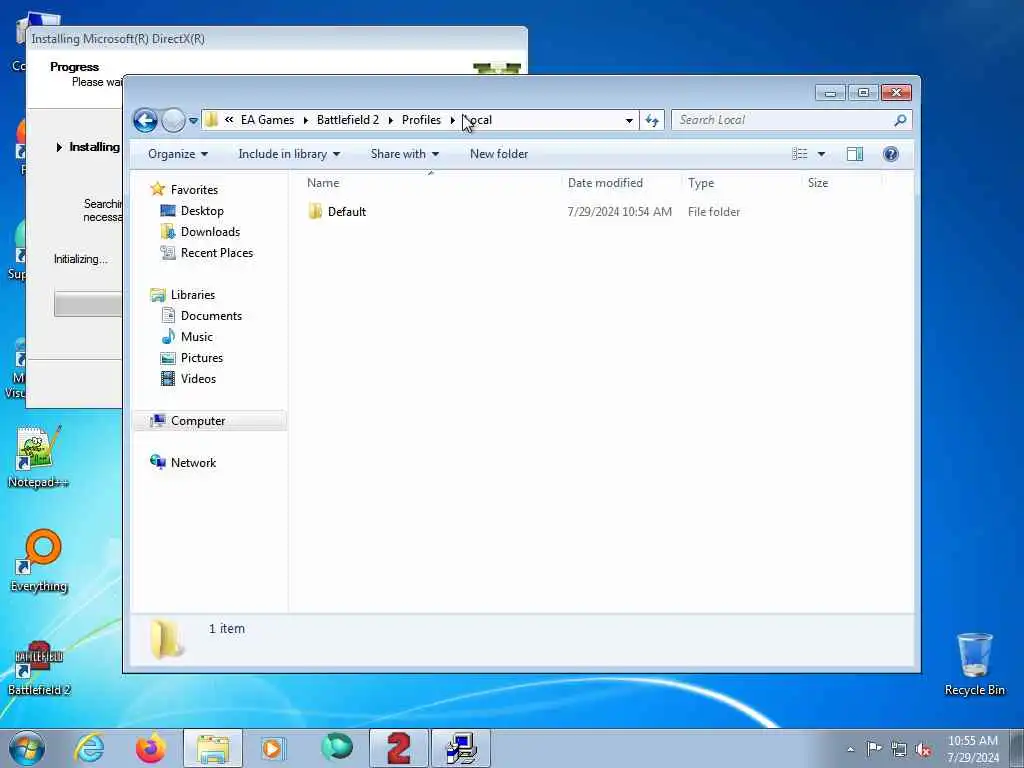Open Battlefield 2 breadcrumb segment
Image resolution: width=1024 pixels, height=768 pixels.
click(x=347, y=120)
